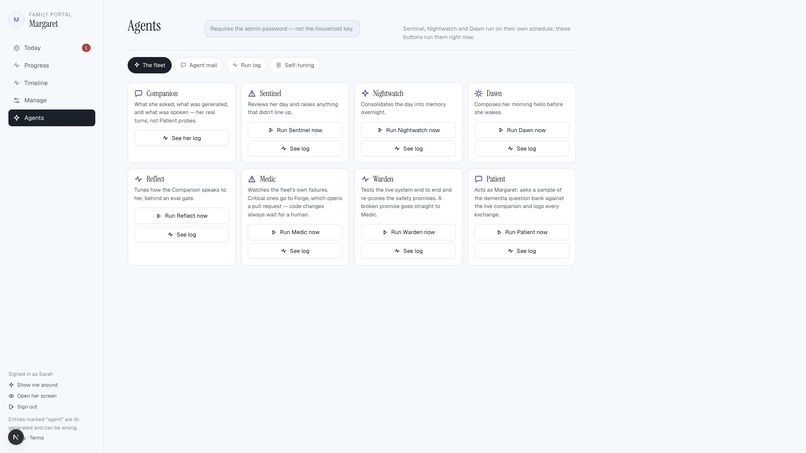806x453 pixels.
Task: Switch to the Self-tuning tab
Action: click(x=295, y=65)
